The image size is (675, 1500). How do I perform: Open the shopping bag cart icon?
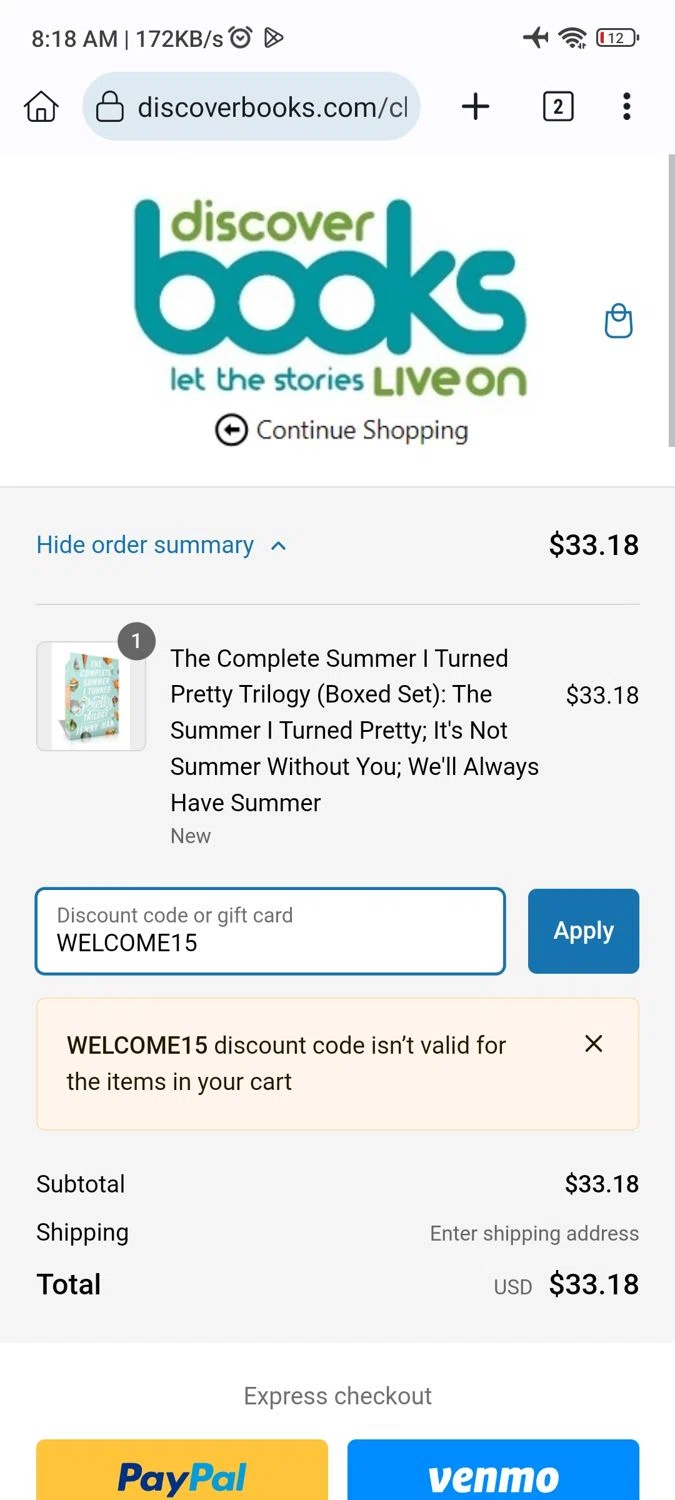point(619,321)
